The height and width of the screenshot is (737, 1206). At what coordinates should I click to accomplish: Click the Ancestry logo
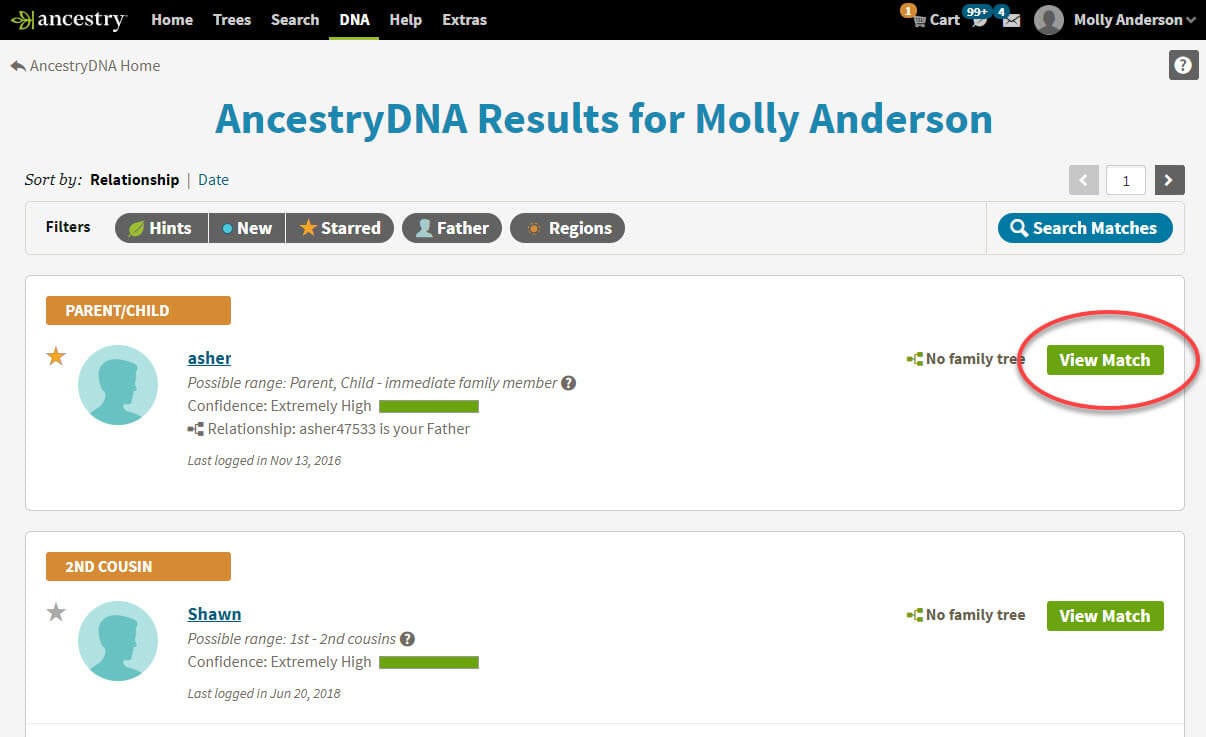(68, 20)
